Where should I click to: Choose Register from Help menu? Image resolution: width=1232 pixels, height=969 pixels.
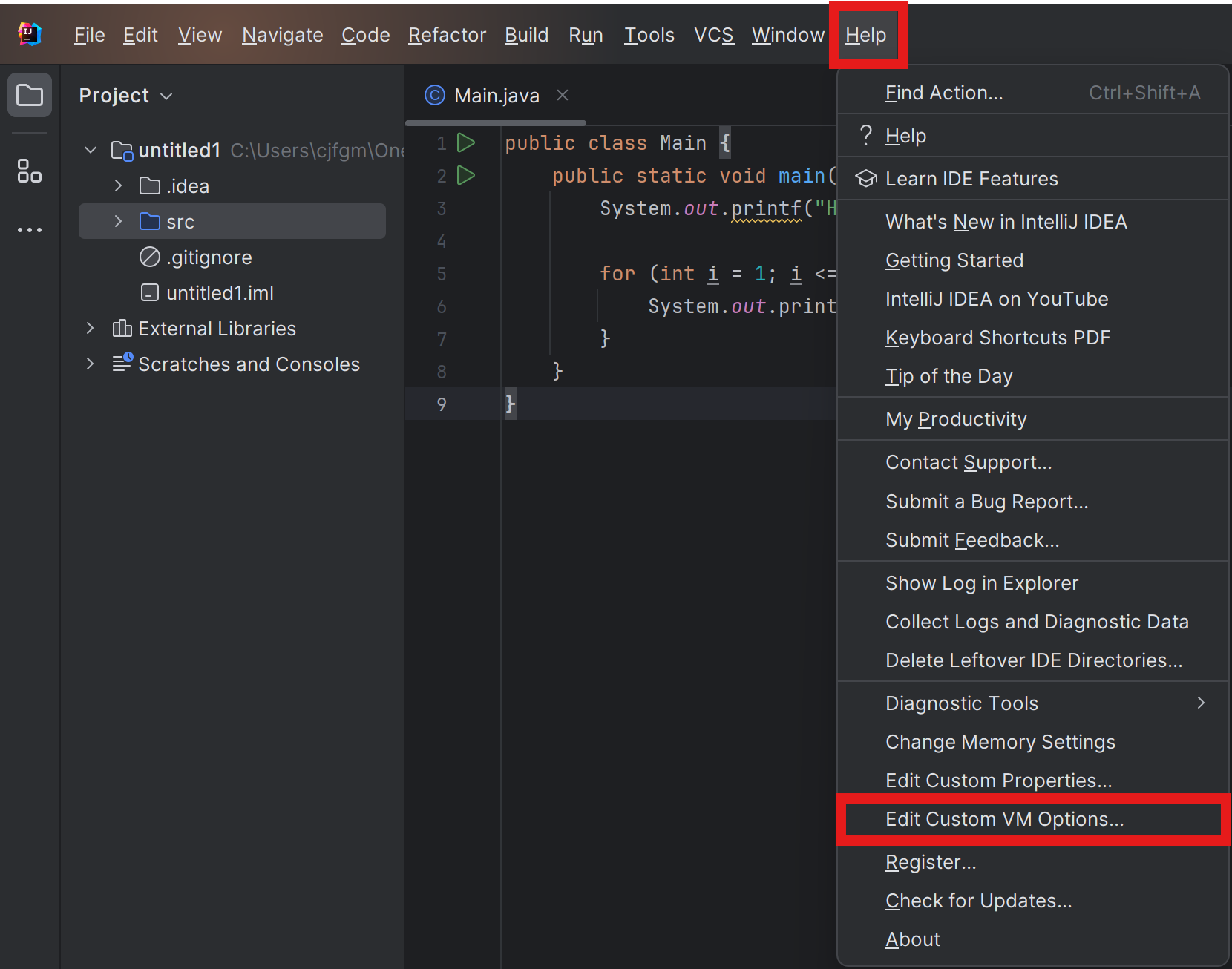(x=1033, y=862)
